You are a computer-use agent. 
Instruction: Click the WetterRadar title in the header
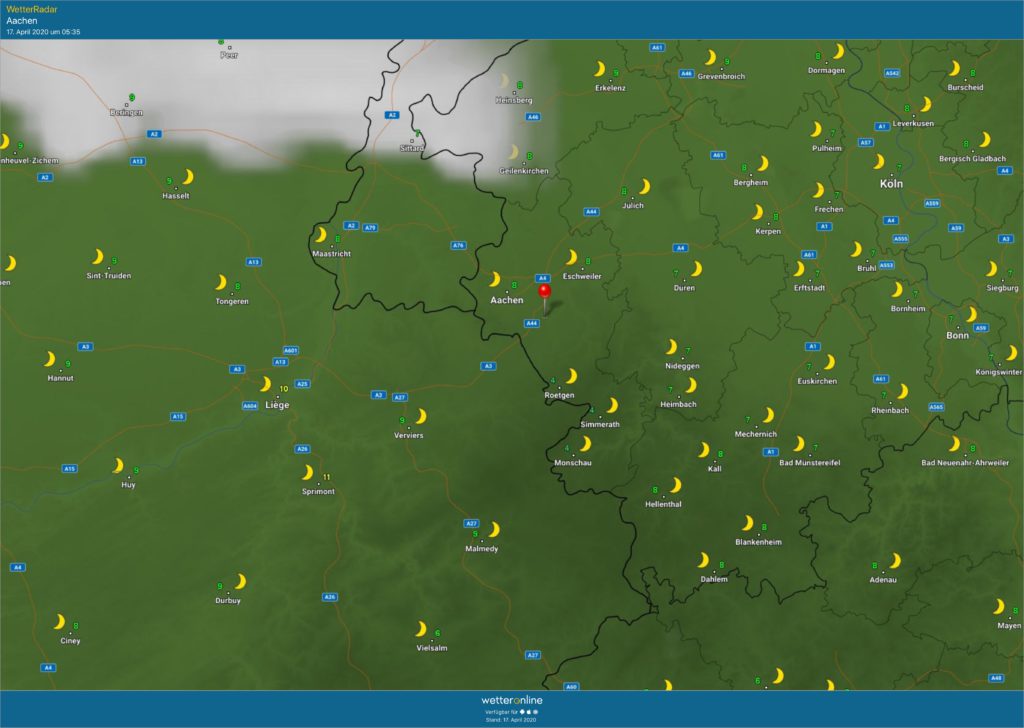coord(31,9)
